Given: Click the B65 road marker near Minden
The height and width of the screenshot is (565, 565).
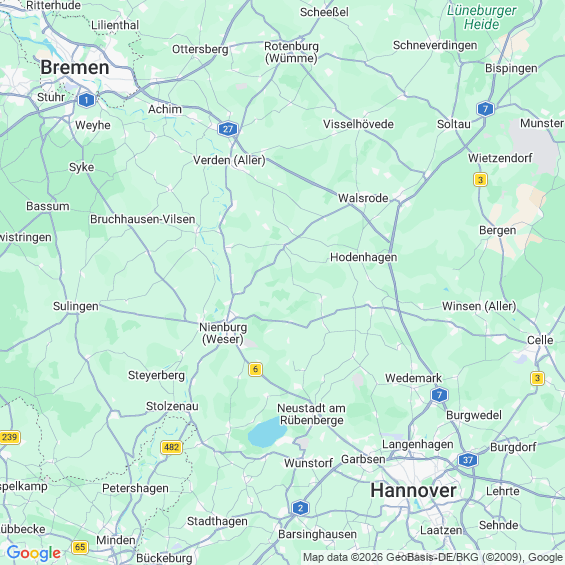Looking at the screenshot, I should pyautogui.click(x=80, y=547).
